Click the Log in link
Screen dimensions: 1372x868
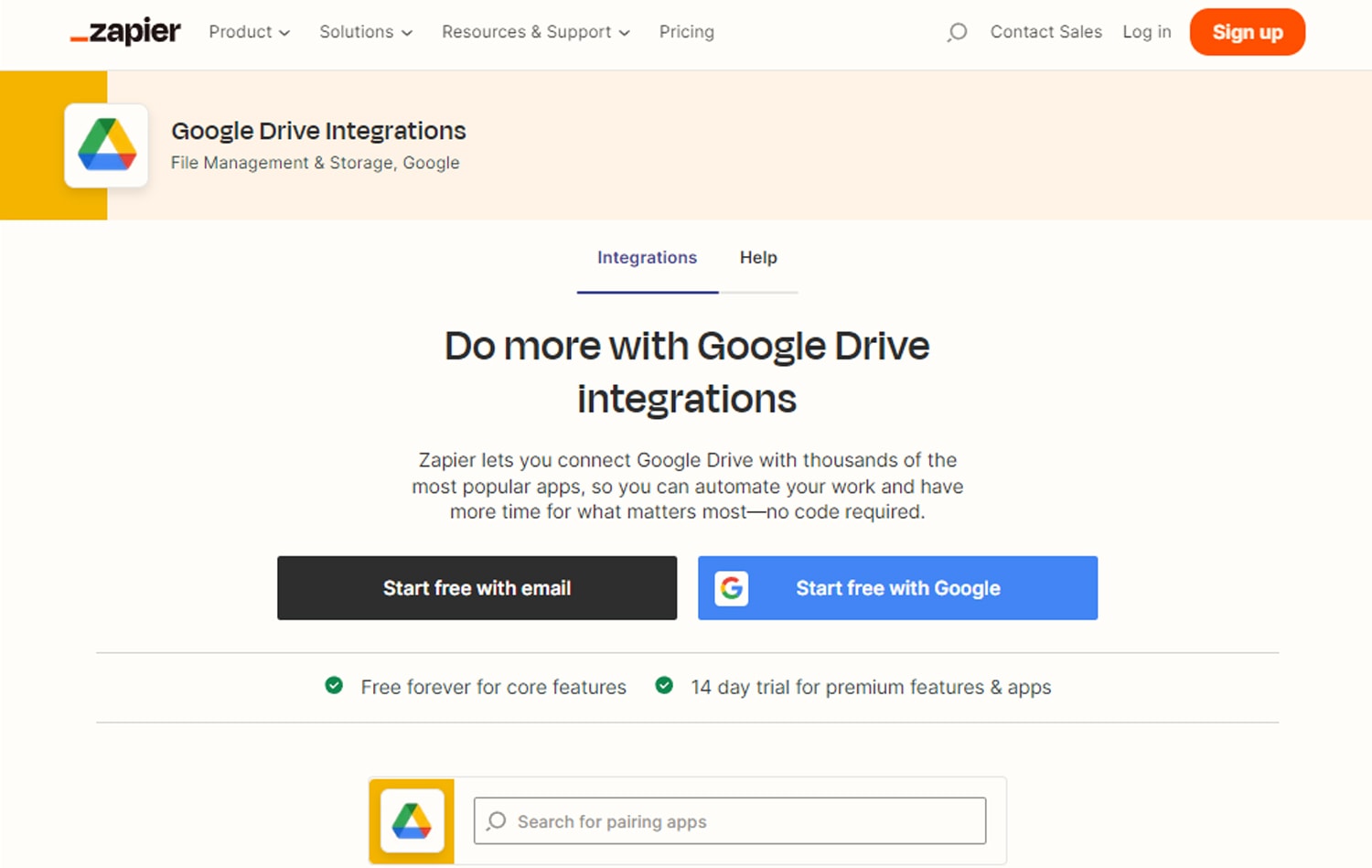pos(1146,32)
